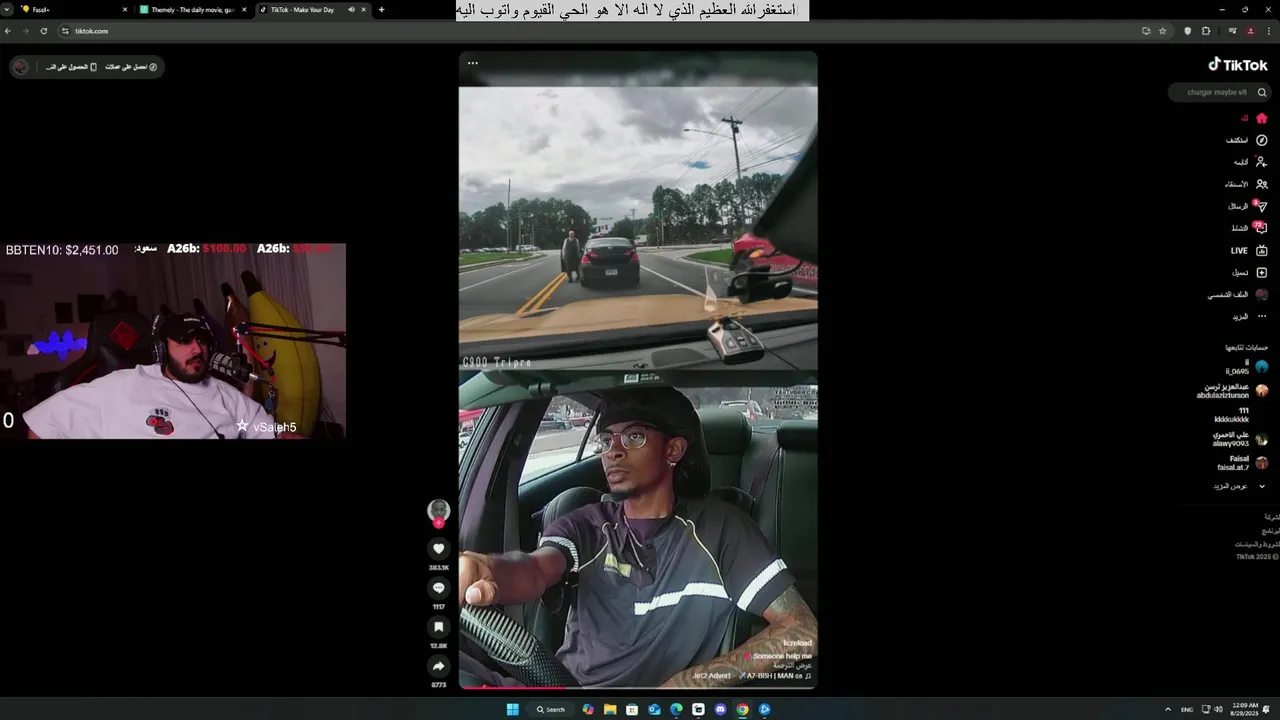Open Discord from the taskbar
Screen dimensions: 1280x720
point(720,709)
